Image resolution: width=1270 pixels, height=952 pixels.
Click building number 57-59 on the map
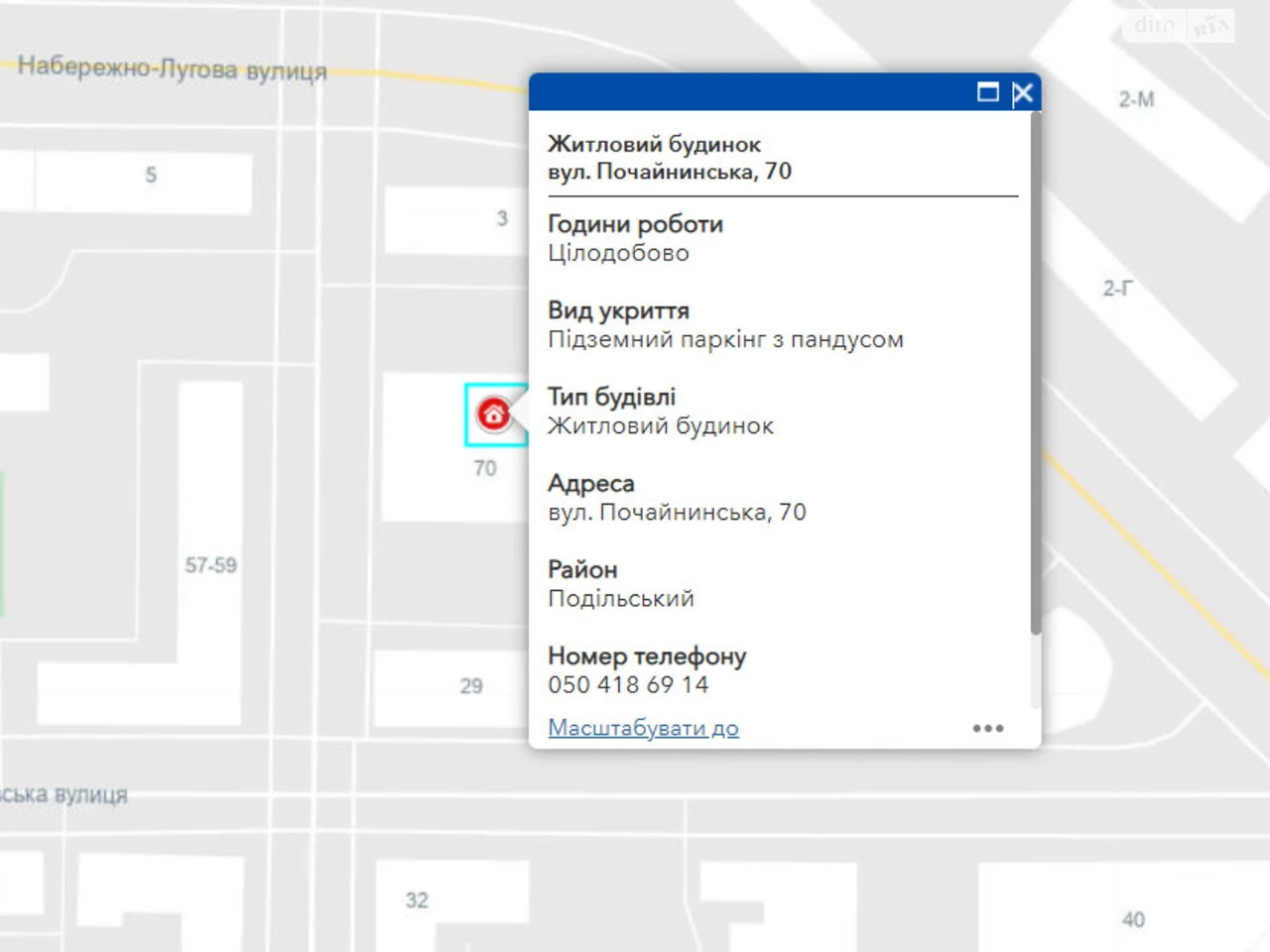(211, 565)
